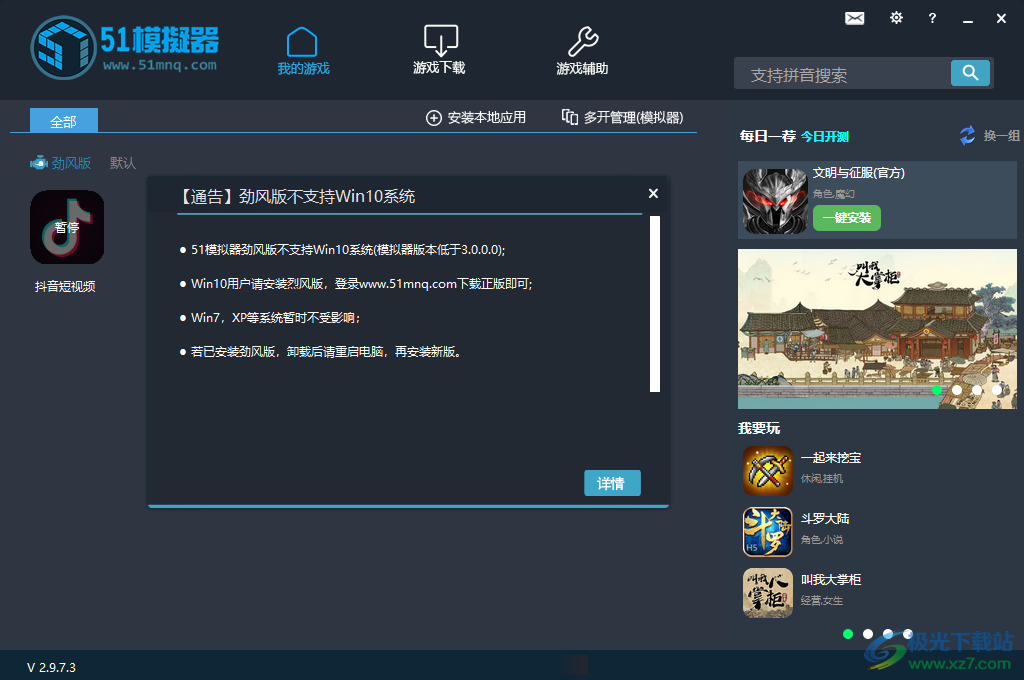Click the magnifier search button
Screen dimensions: 1024x680
pyautogui.click(x=970, y=73)
